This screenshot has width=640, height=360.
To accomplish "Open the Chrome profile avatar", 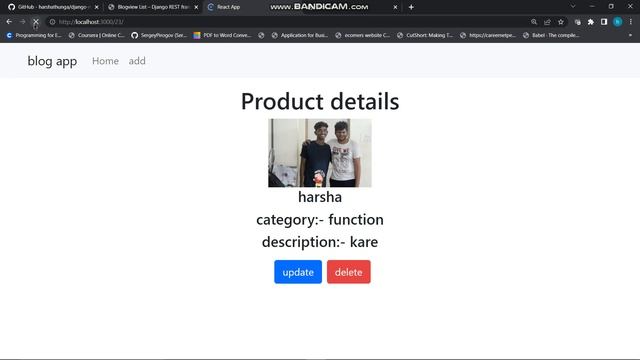I will tap(618, 22).
